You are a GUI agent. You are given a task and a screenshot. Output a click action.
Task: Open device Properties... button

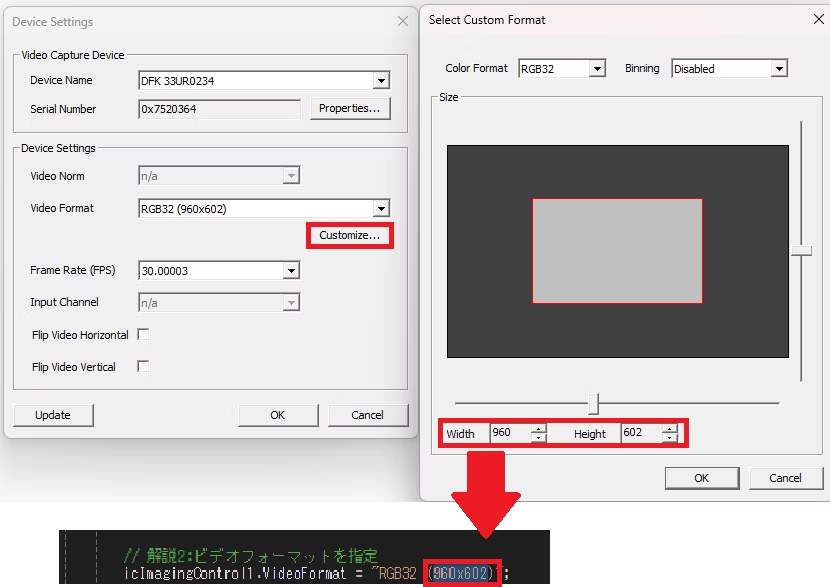(x=349, y=108)
